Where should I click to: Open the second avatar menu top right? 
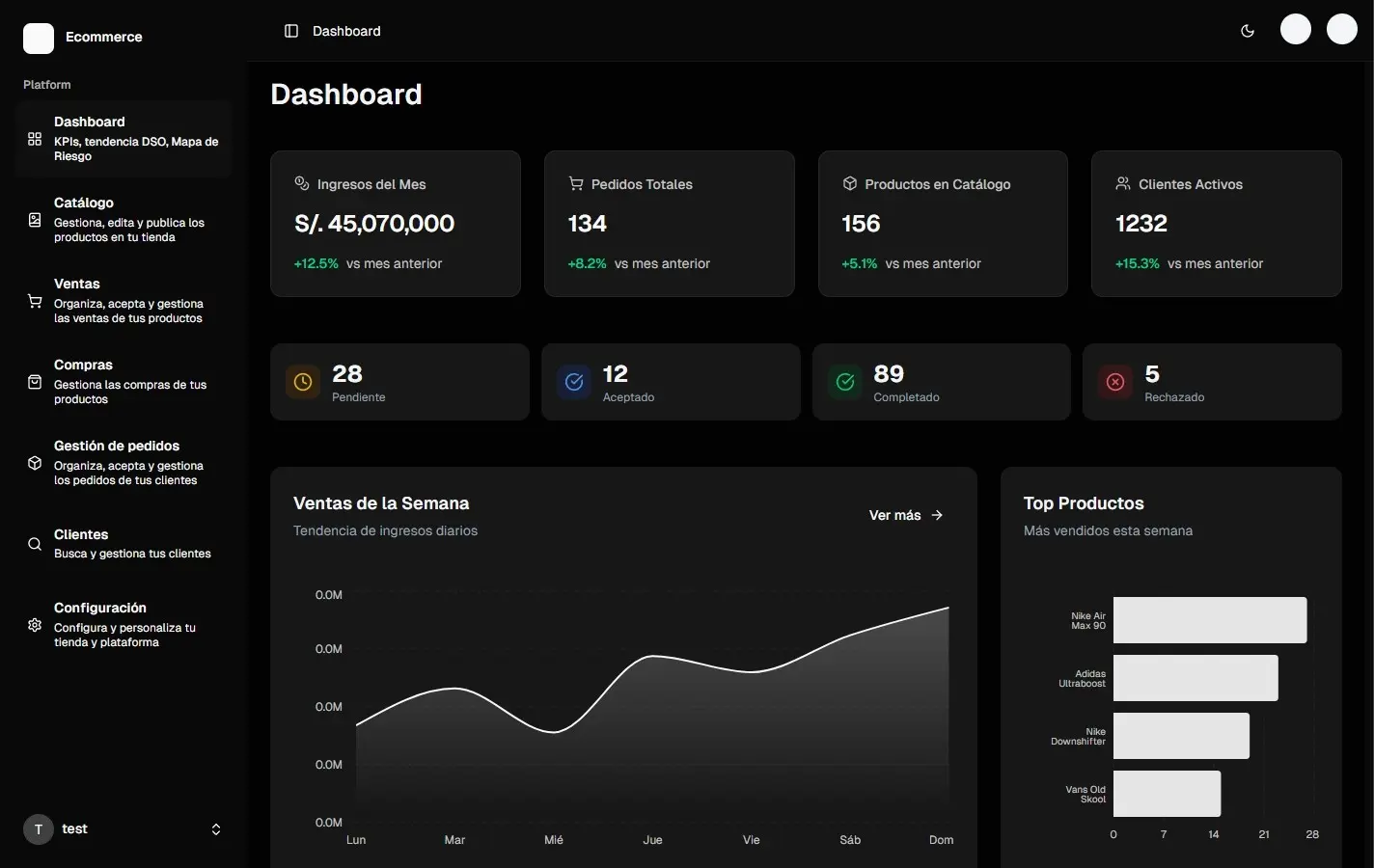1342,29
